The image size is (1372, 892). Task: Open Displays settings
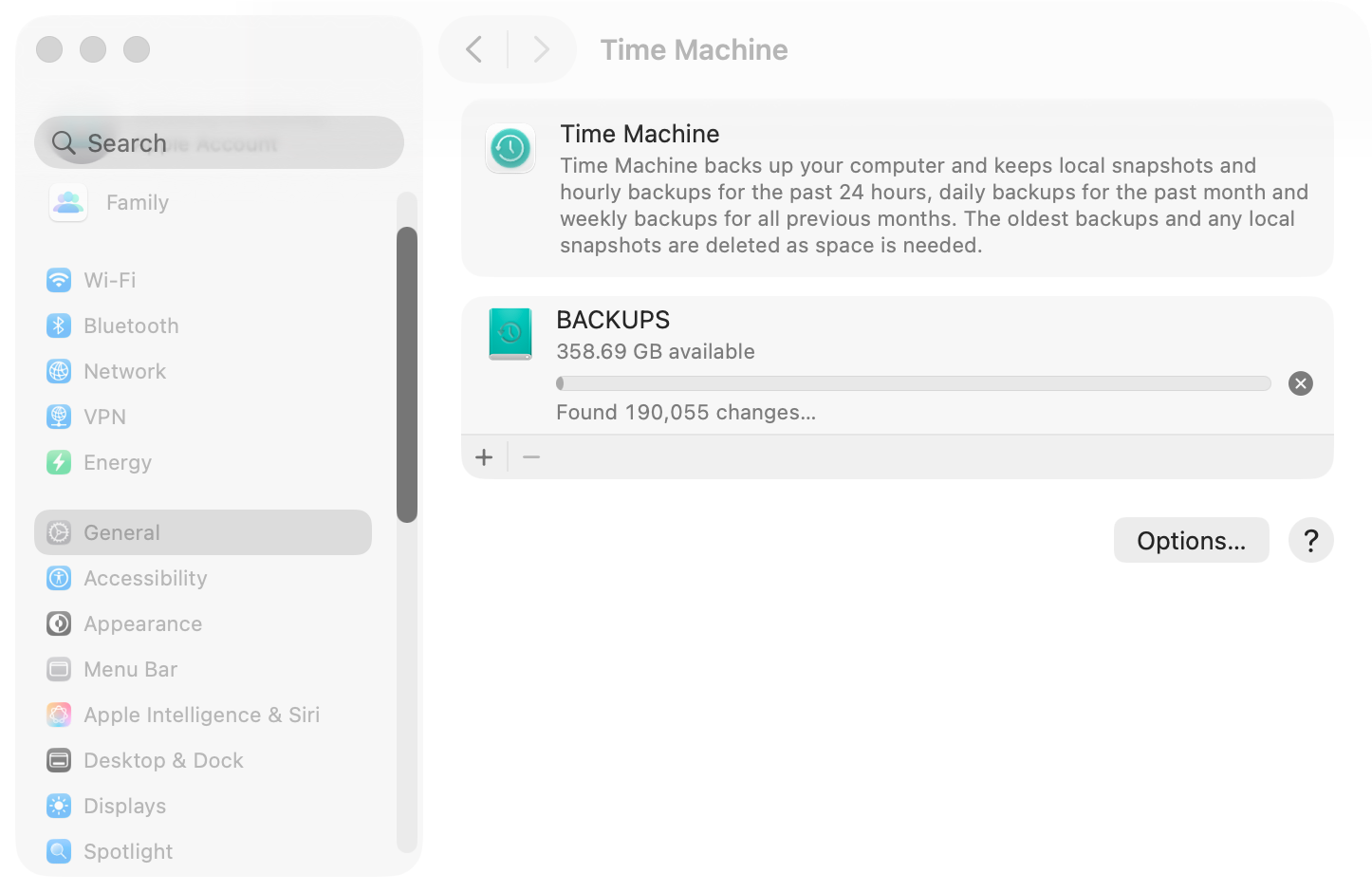click(x=203, y=806)
